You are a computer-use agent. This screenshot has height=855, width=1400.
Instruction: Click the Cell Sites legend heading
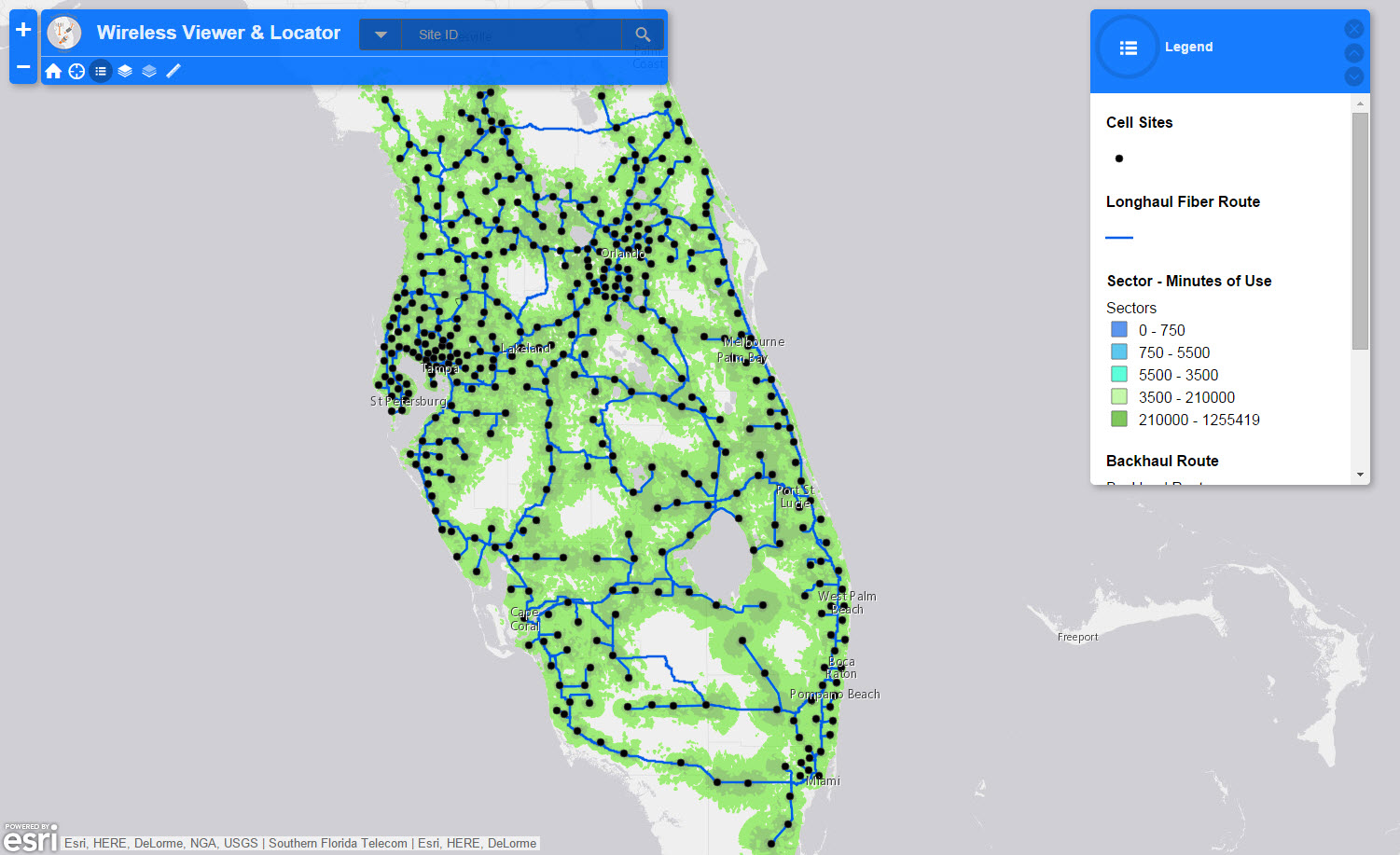(1140, 122)
